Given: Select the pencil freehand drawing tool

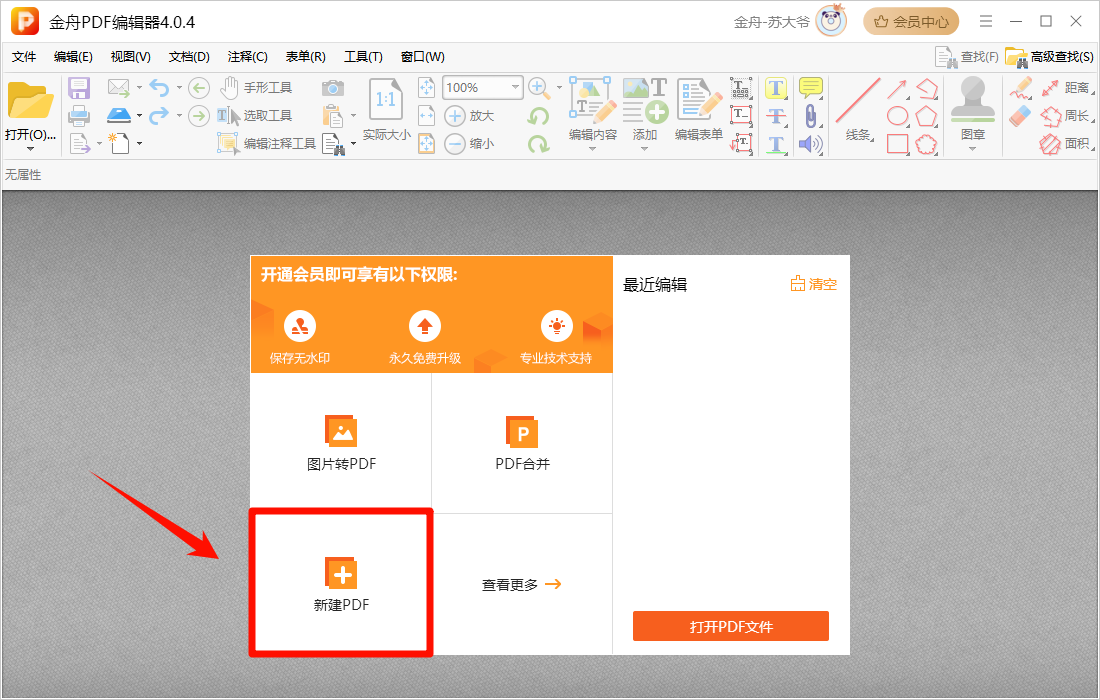Looking at the screenshot, I should [1021, 88].
